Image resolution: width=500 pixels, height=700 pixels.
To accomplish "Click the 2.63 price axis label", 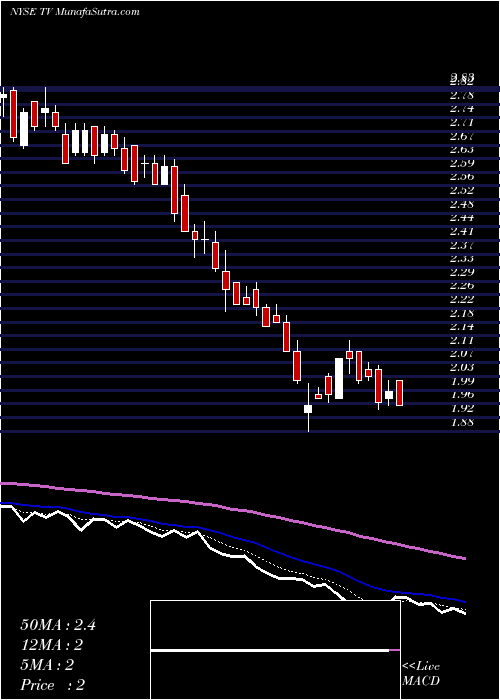I will pyautogui.click(x=462, y=149).
